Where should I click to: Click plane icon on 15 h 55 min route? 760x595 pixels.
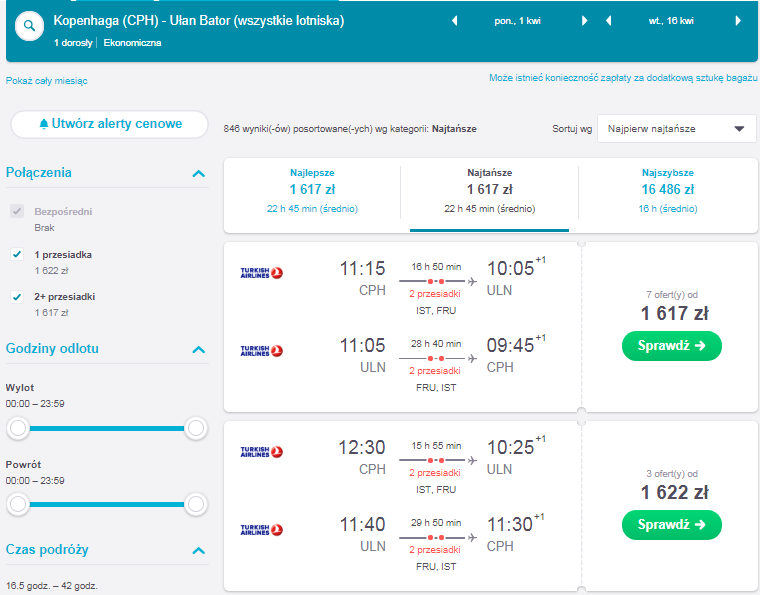pos(472,460)
